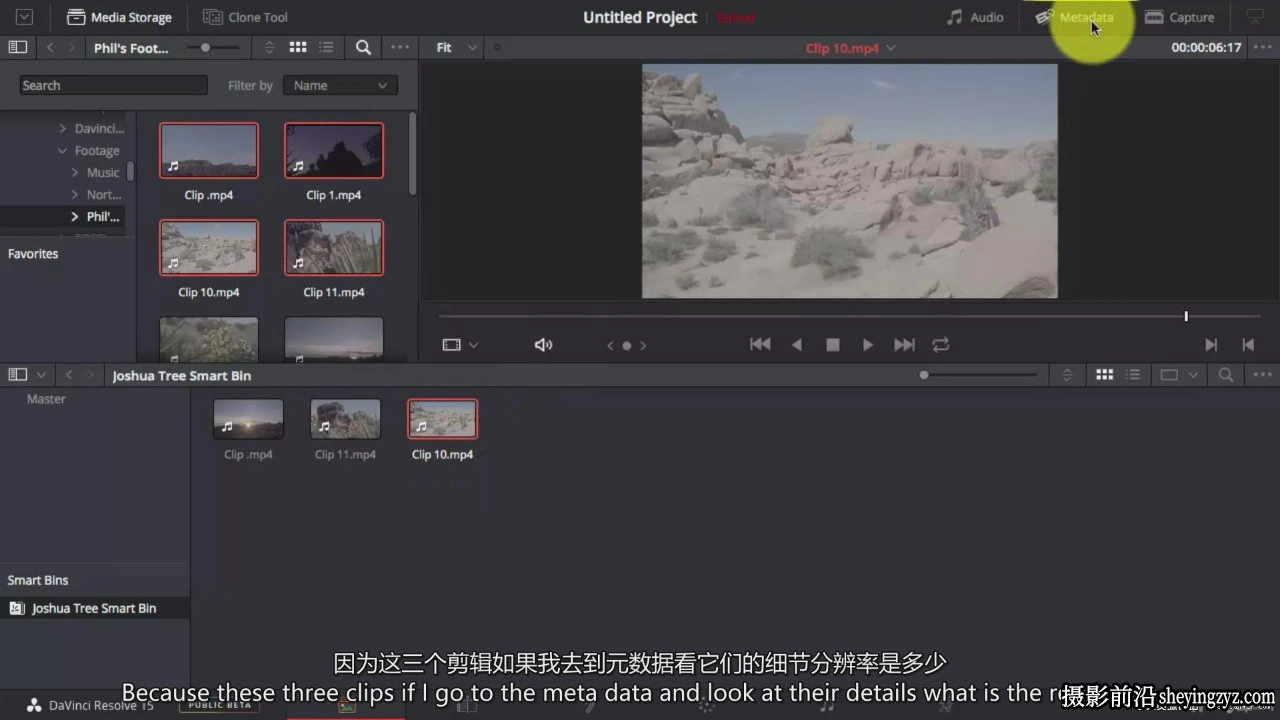Mute the viewer audio
The image size is (1280, 720).
[x=543, y=345]
